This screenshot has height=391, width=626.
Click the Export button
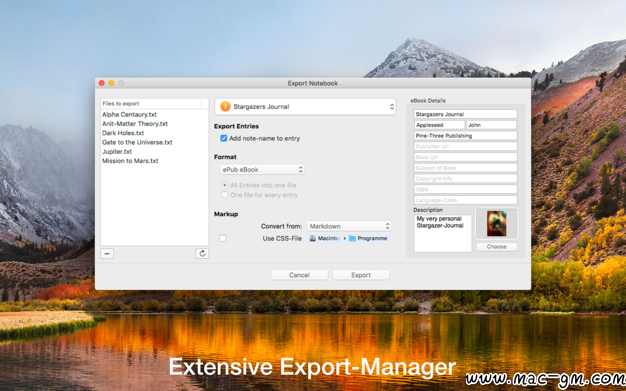click(361, 275)
